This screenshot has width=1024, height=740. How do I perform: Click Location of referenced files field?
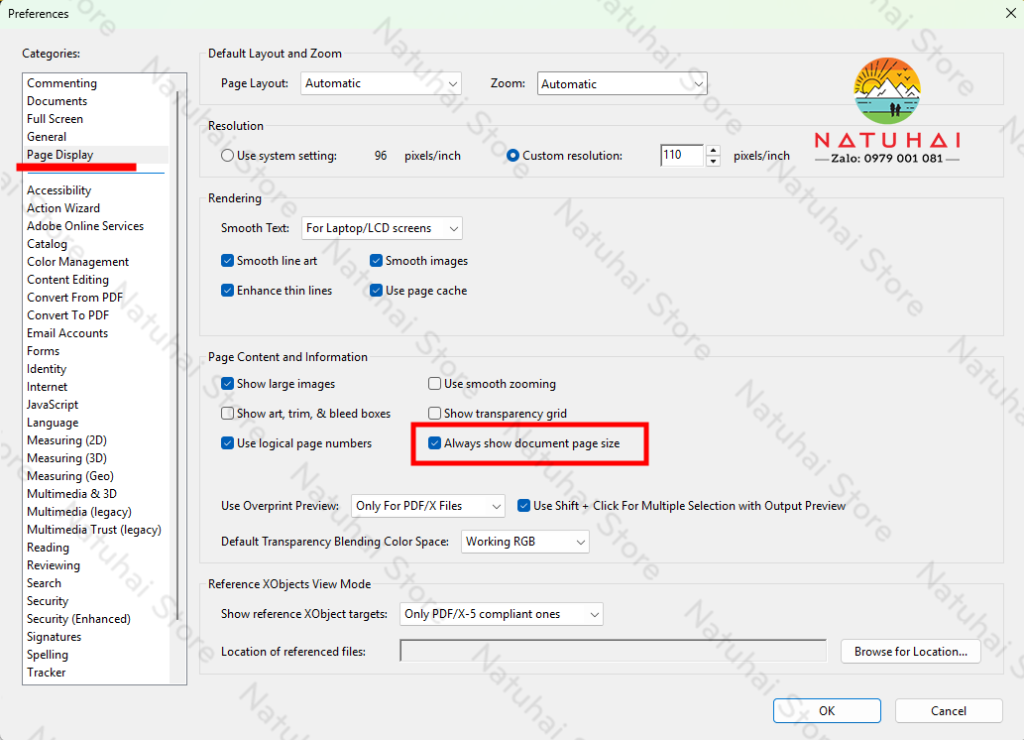613,651
